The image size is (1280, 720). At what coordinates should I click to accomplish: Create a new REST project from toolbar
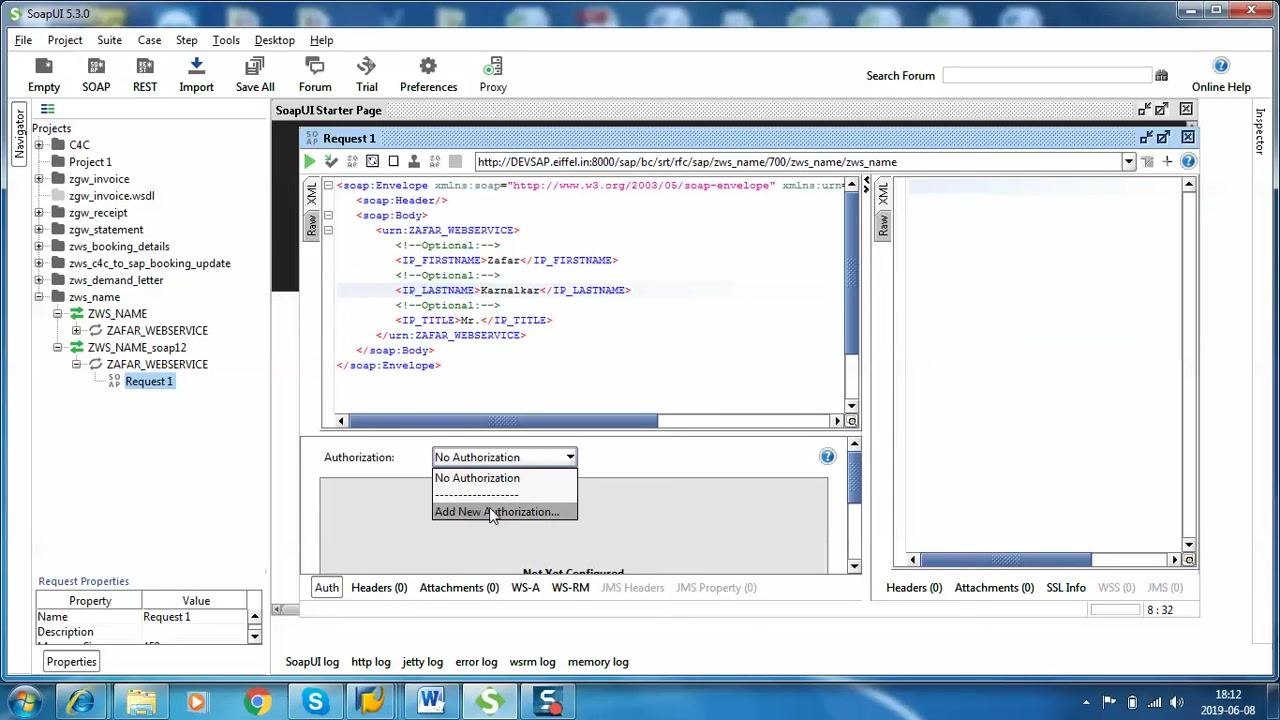(145, 66)
